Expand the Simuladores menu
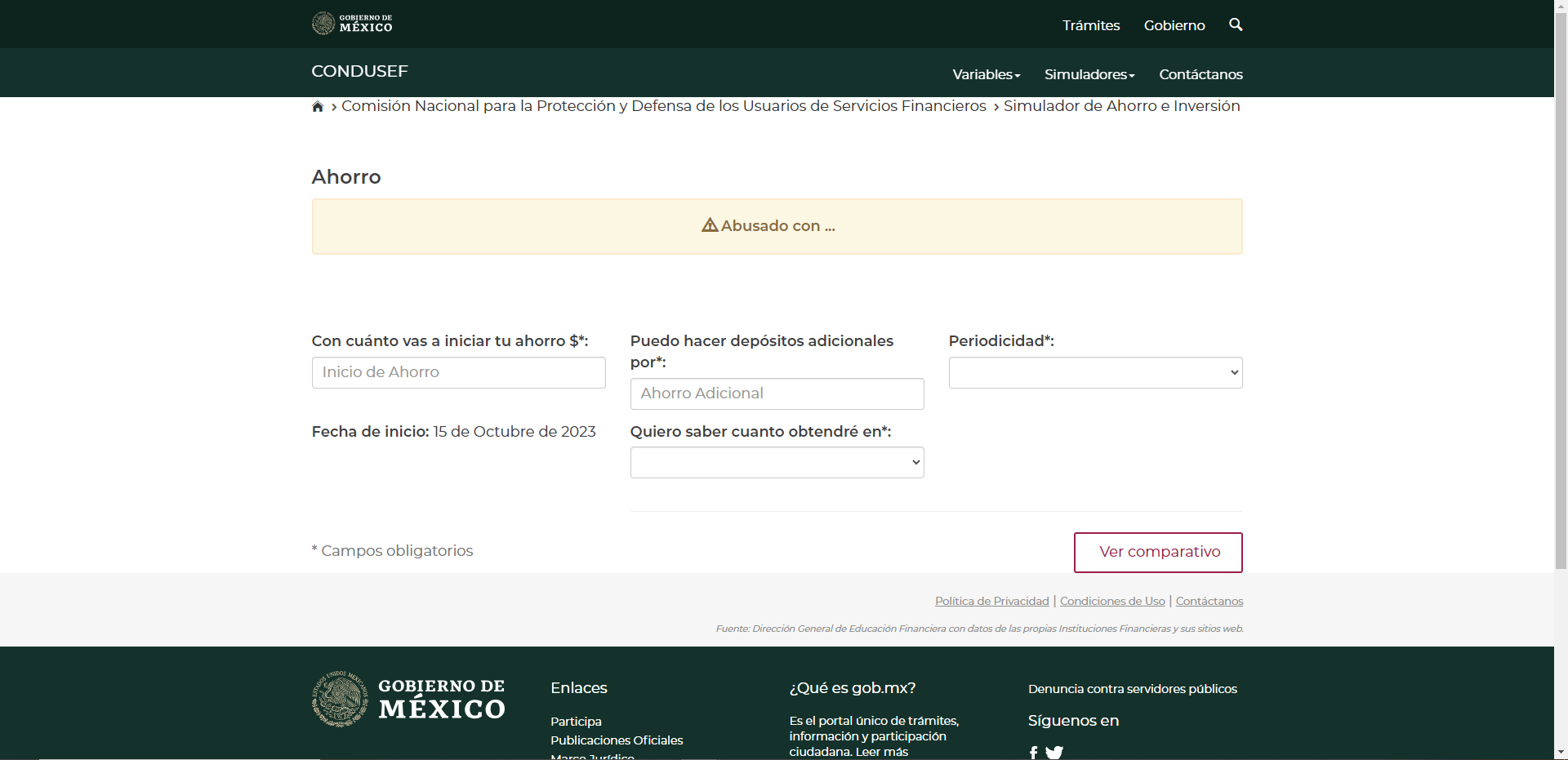The image size is (1568, 760). point(1089,74)
